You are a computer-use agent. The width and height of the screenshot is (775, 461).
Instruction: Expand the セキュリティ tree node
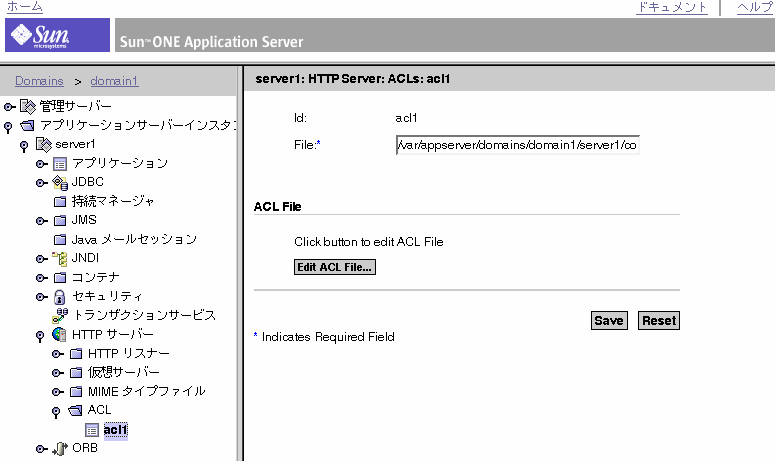42,297
